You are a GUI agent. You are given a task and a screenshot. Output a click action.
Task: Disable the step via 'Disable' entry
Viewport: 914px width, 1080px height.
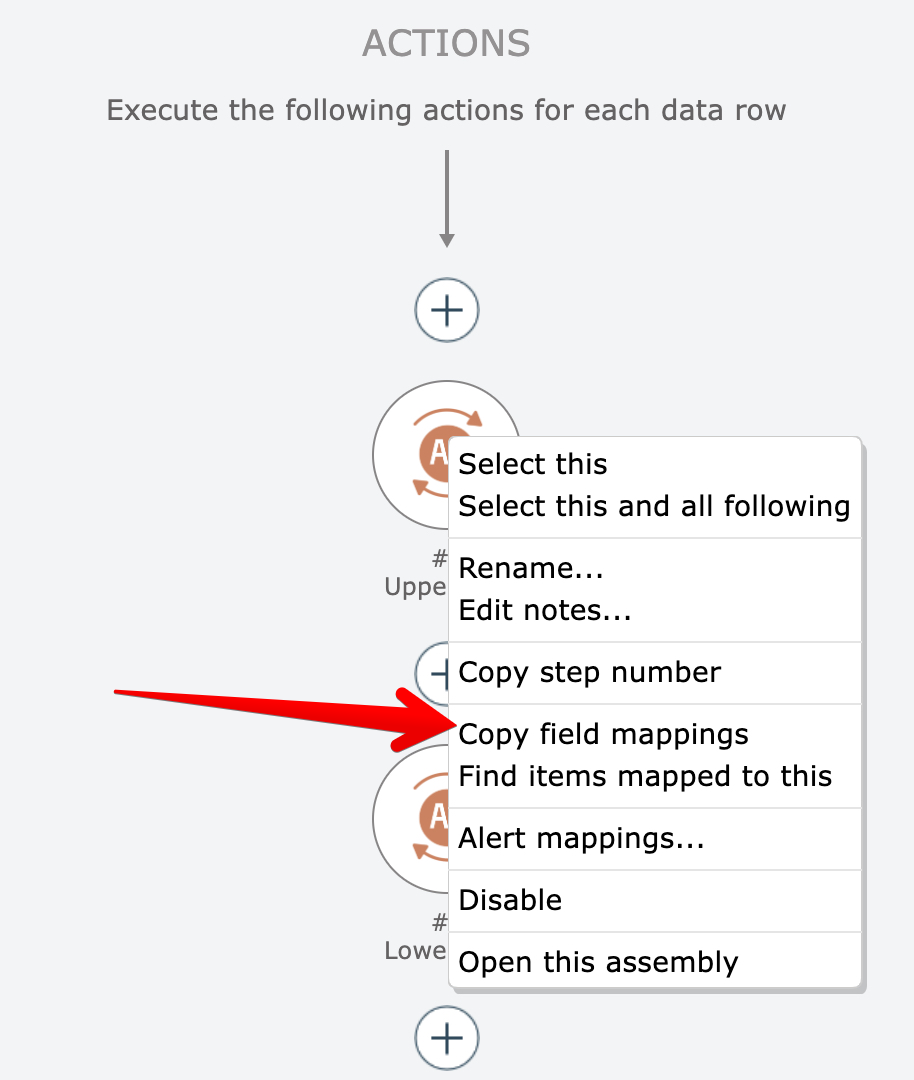(x=510, y=900)
